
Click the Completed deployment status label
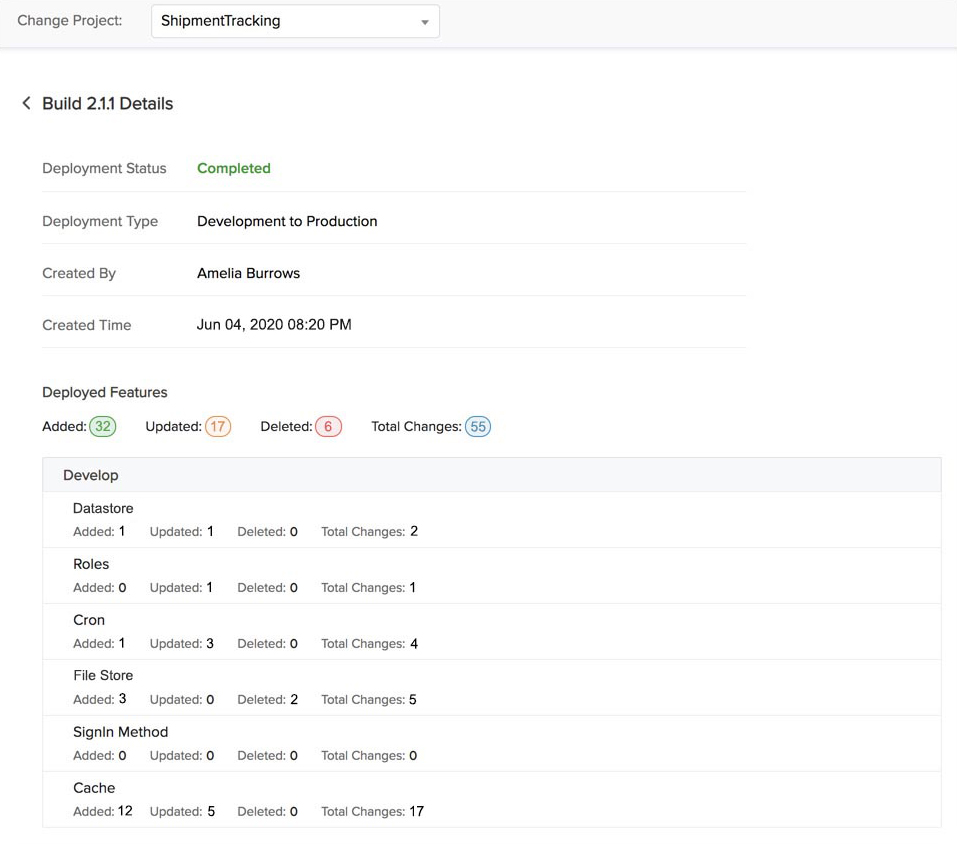[x=233, y=168]
